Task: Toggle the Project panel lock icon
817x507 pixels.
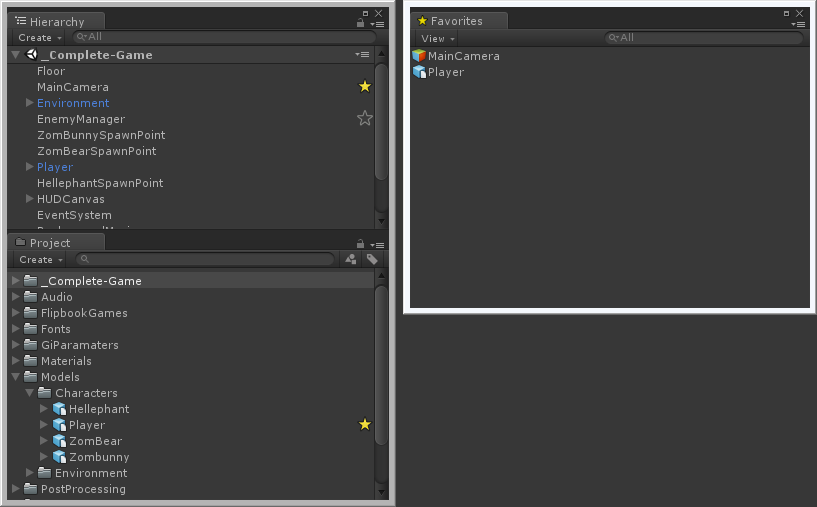Action: [x=360, y=243]
